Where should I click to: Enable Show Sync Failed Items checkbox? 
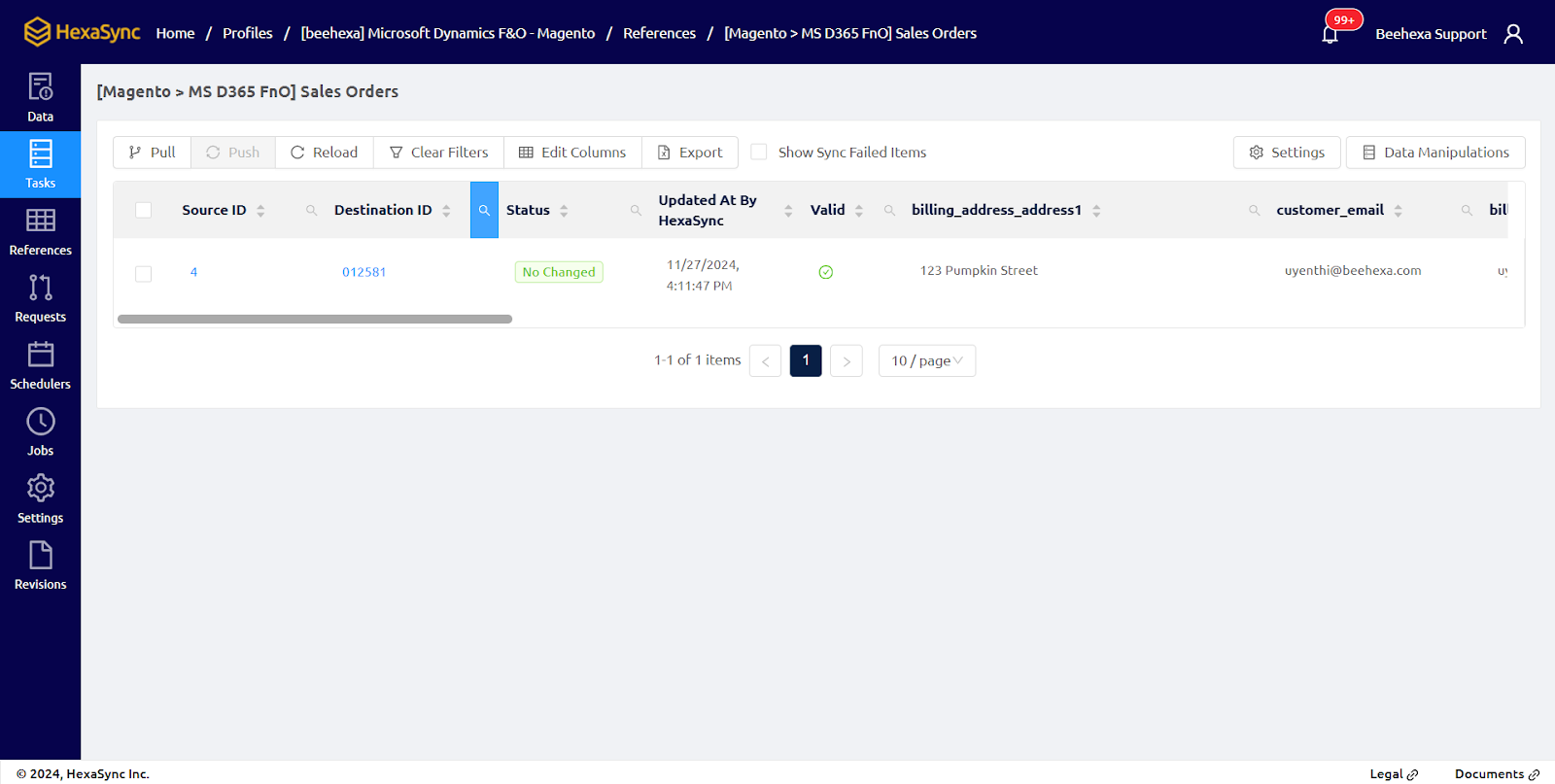(x=759, y=152)
